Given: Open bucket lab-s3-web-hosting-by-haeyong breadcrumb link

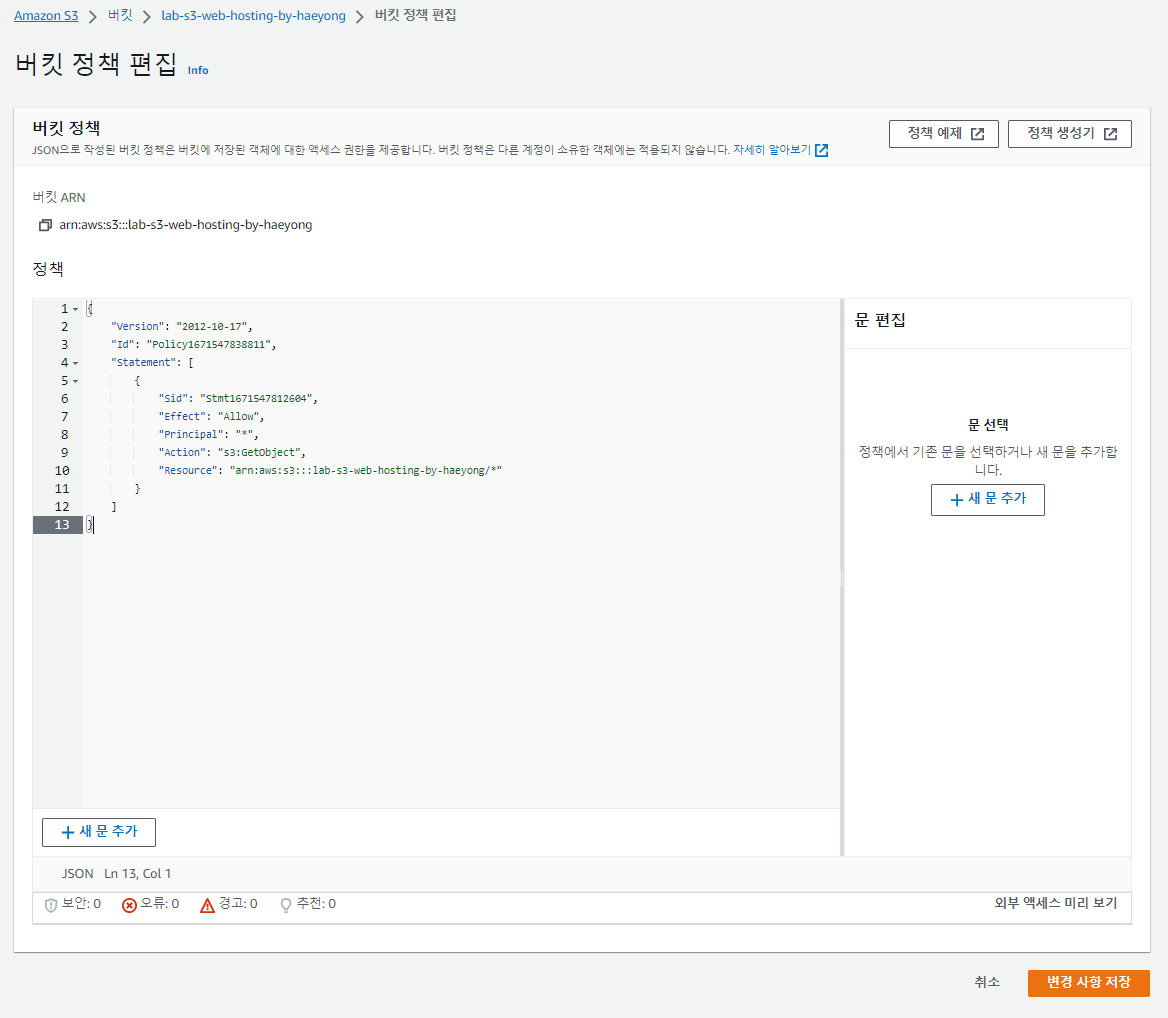Looking at the screenshot, I should point(253,15).
